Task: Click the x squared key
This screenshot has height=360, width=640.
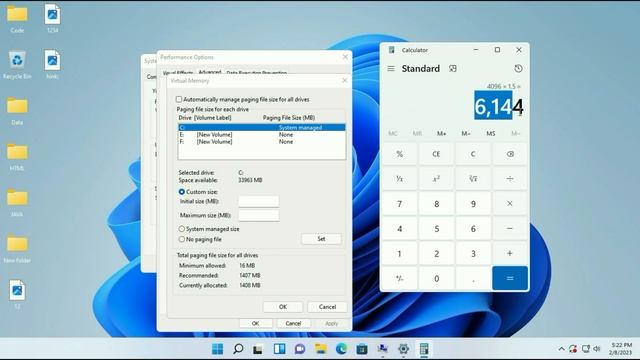Action: pyautogui.click(x=436, y=179)
